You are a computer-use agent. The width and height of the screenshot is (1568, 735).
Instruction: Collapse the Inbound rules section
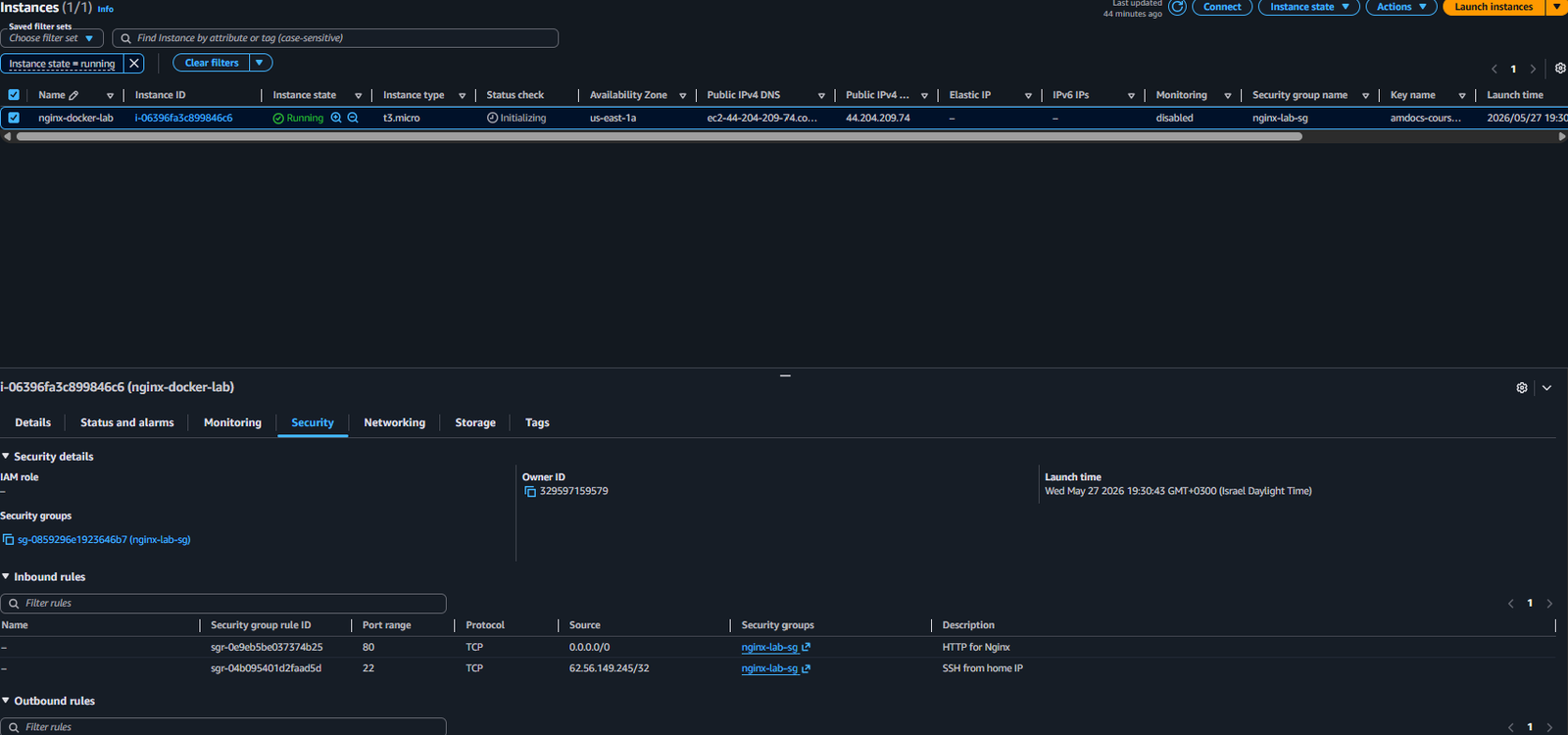6,577
